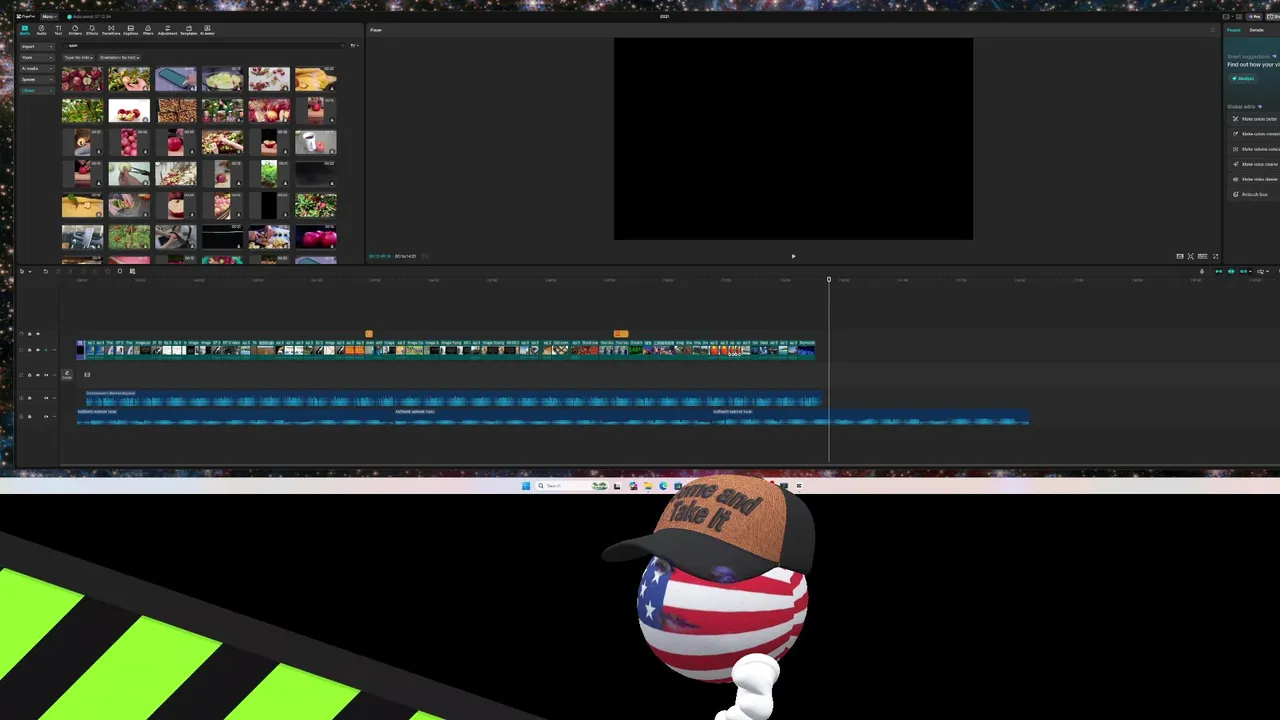This screenshot has height=720, width=1280.
Task: Click the library search field
Action: (x=205, y=45)
